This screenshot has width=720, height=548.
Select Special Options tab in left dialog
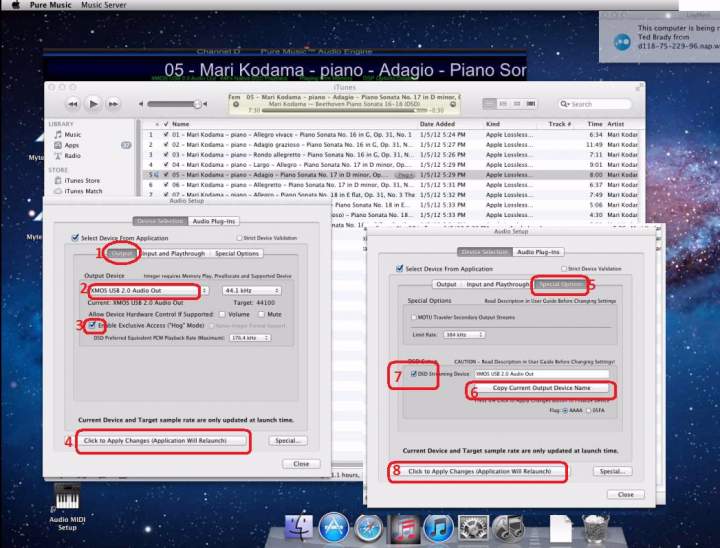(236, 254)
